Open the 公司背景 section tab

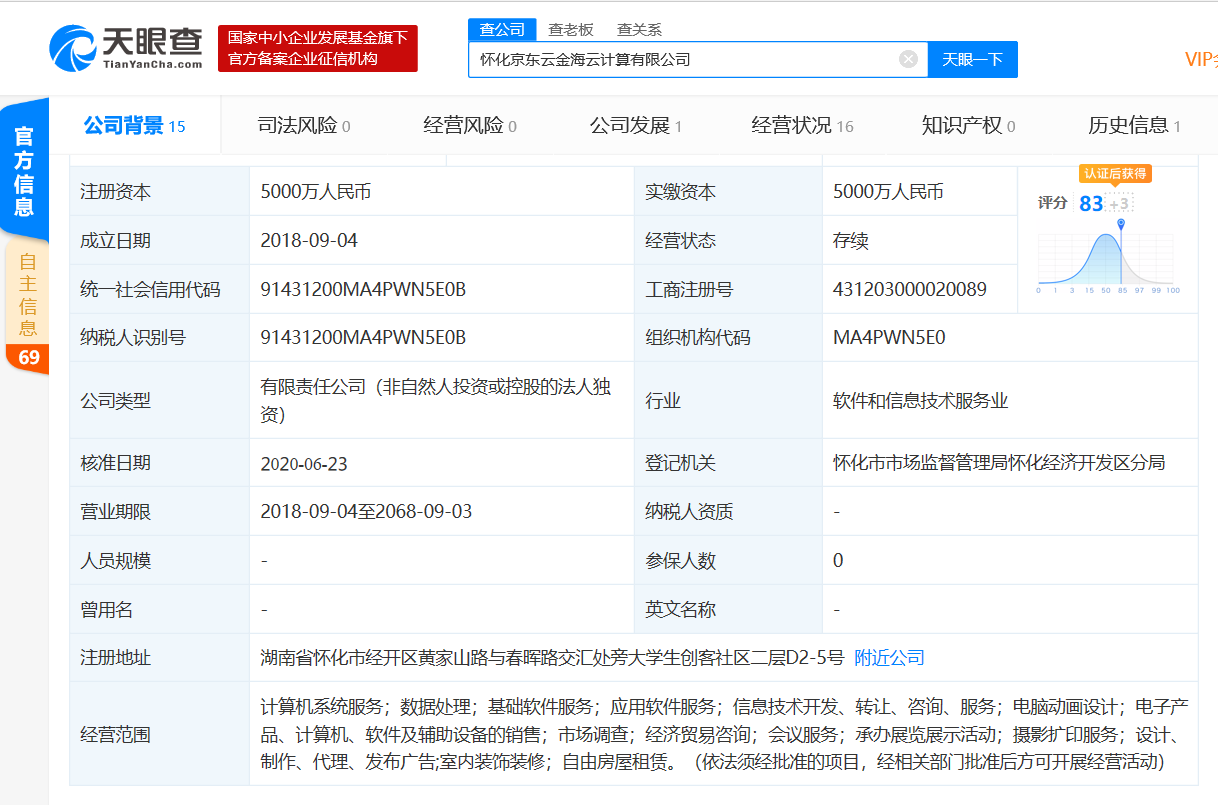click(x=134, y=126)
